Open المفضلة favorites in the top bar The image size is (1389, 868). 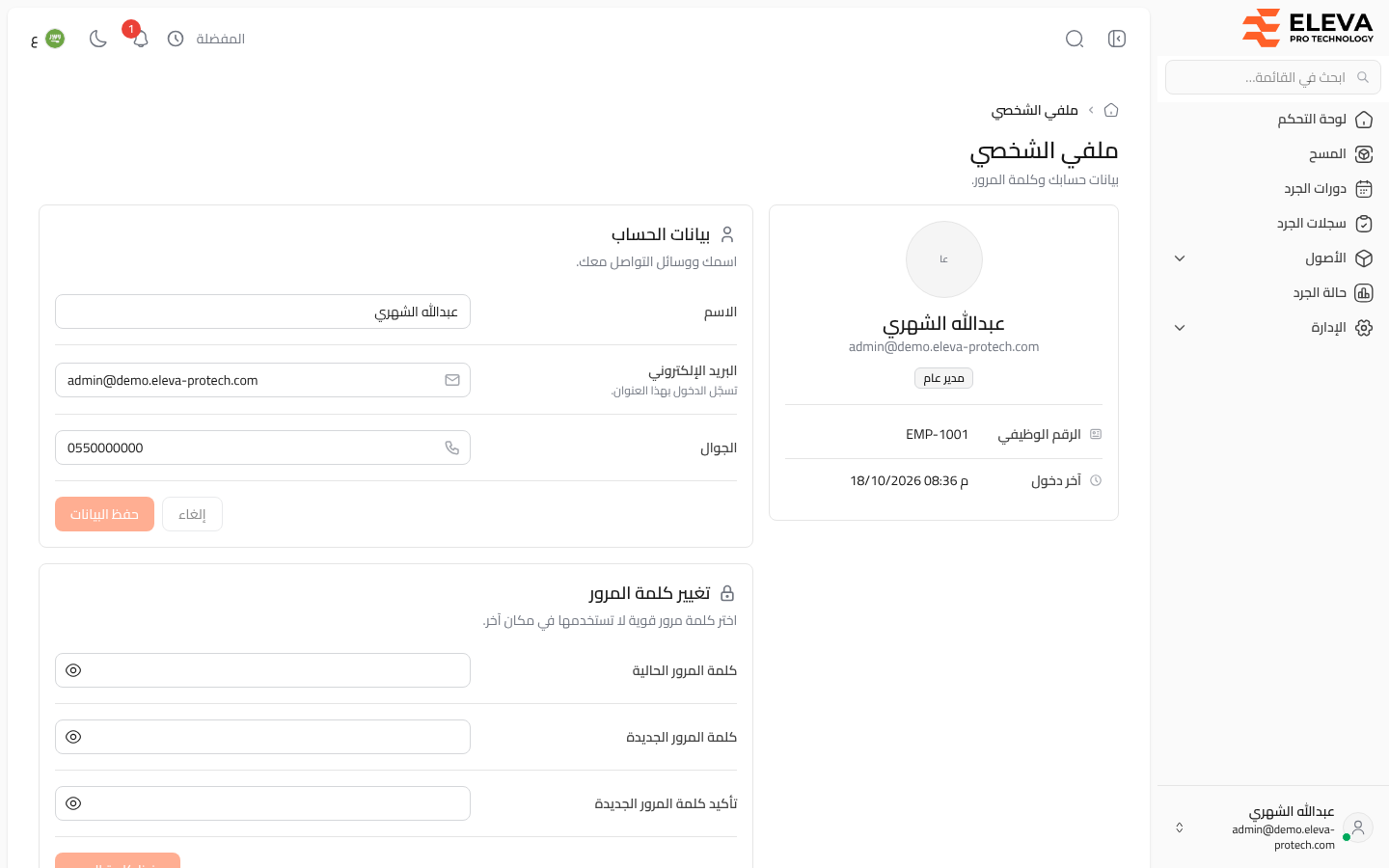(220, 39)
